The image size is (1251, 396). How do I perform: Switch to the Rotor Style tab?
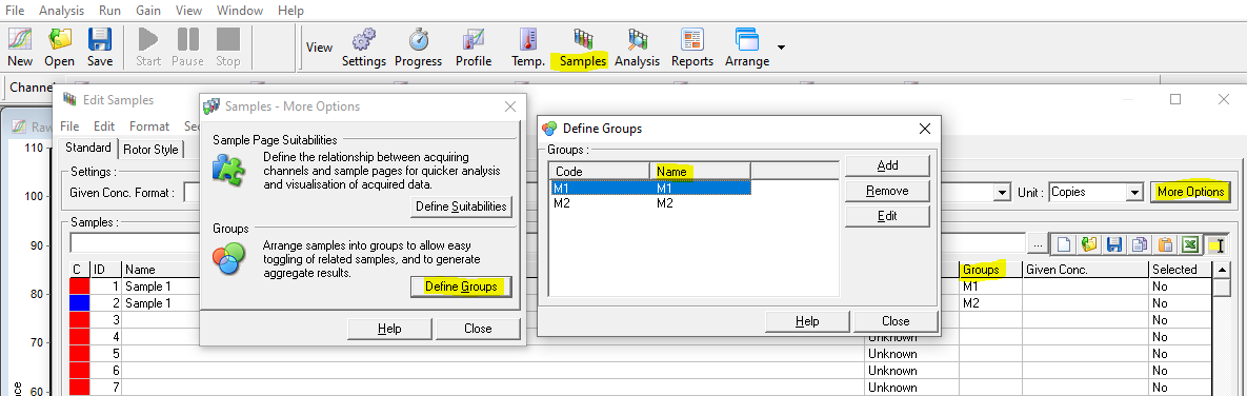[x=151, y=149]
